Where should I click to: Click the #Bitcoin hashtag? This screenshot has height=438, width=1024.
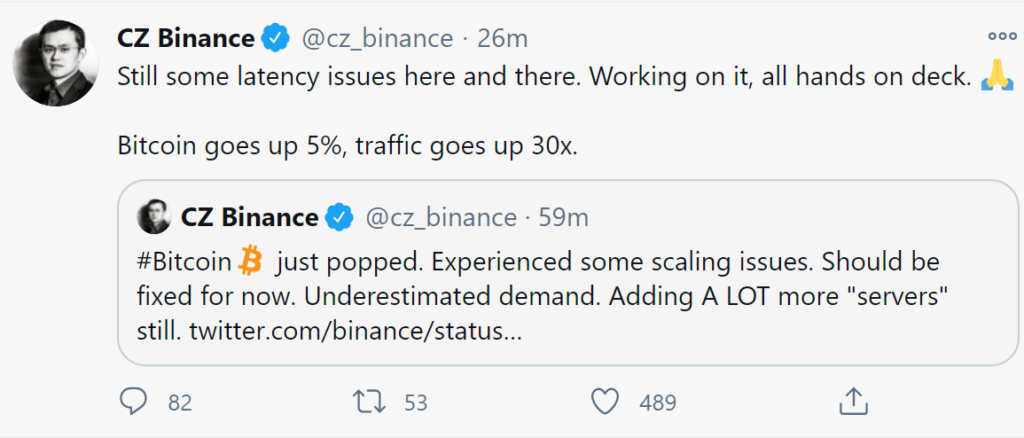coord(185,262)
